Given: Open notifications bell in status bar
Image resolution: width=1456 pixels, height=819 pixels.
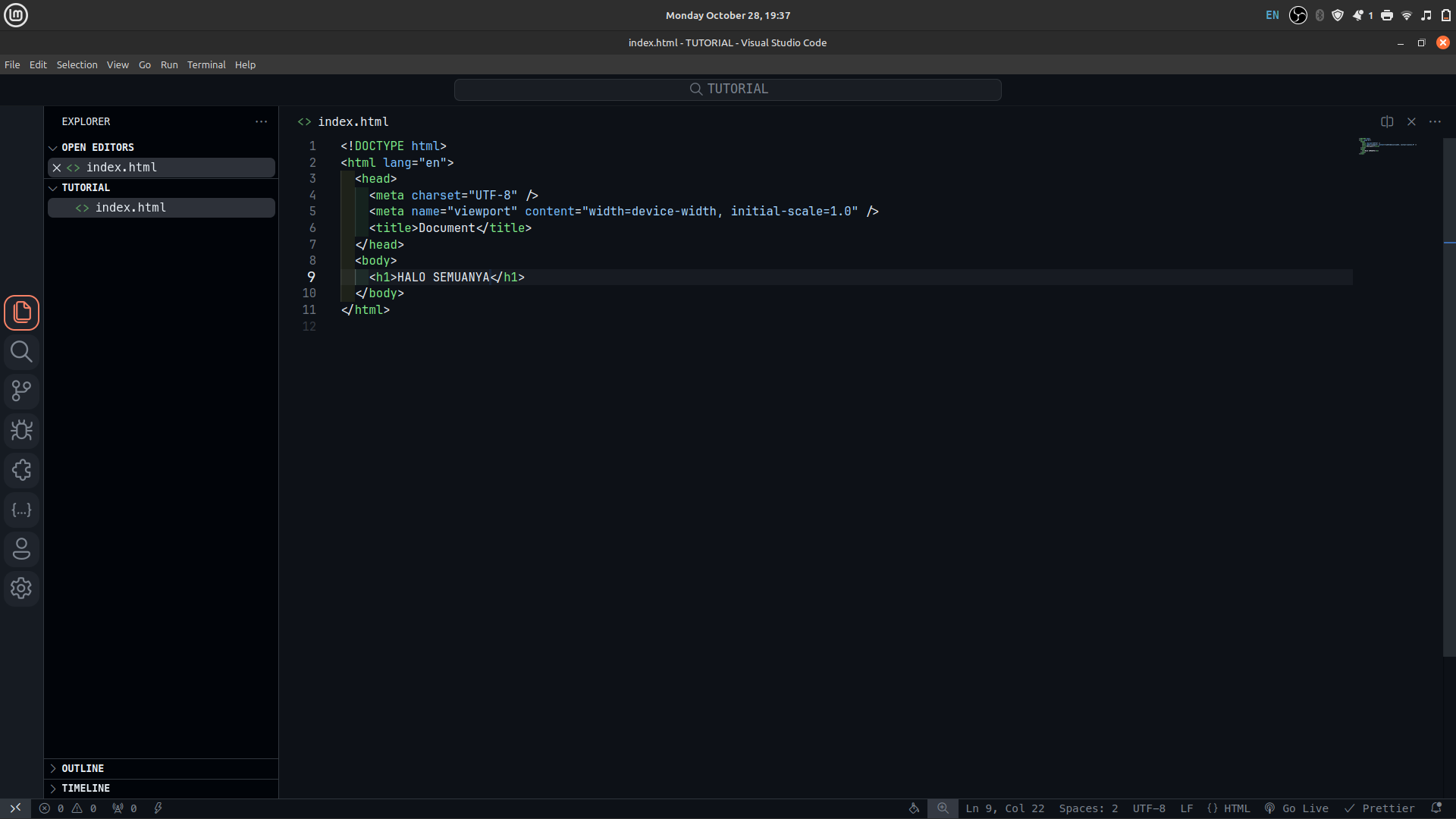Looking at the screenshot, I should point(1436,808).
